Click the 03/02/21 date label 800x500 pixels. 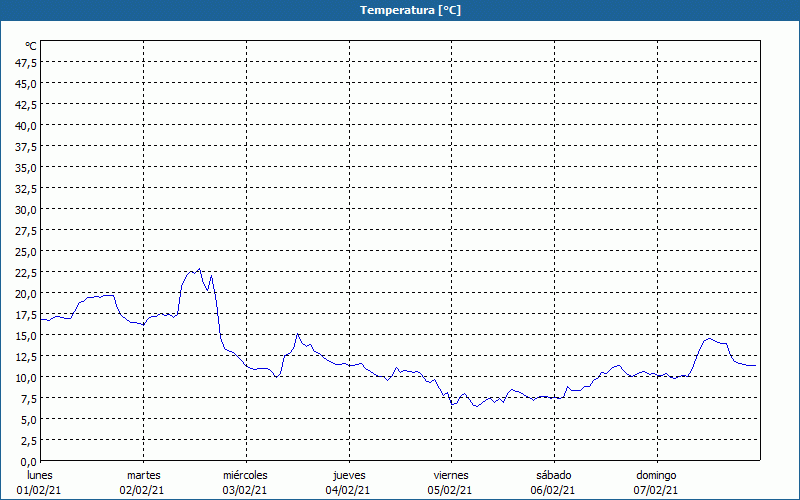[x=245, y=490]
